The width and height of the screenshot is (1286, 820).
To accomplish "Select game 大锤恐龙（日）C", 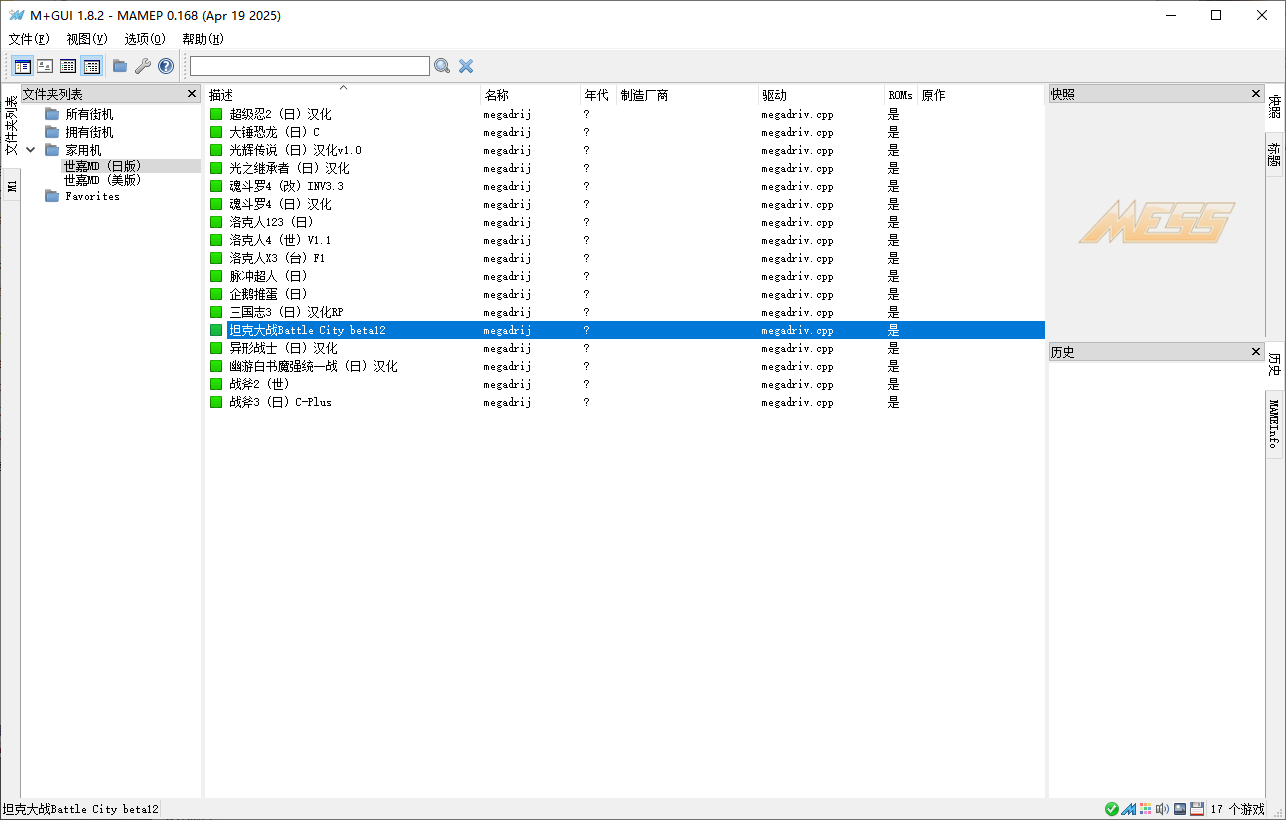I will (274, 132).
